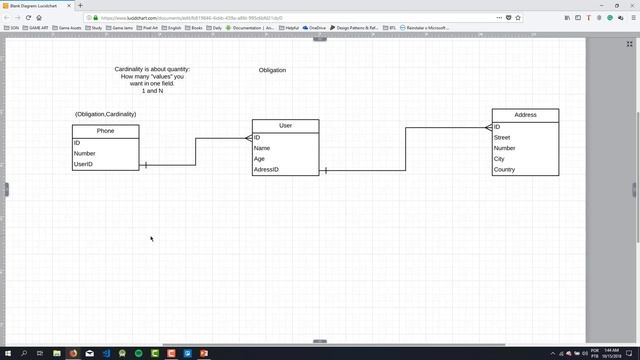Open Windows taskbar Search
This screenshot has width=640, height=360.
(24, 353)
